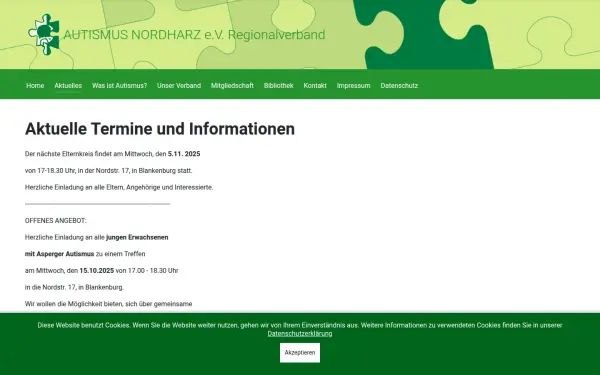Image resolution: width=600 pixels, height=375 pixels.
Task: Select Datenschutz in the navigation bar
Action: (x=399, y=86)
